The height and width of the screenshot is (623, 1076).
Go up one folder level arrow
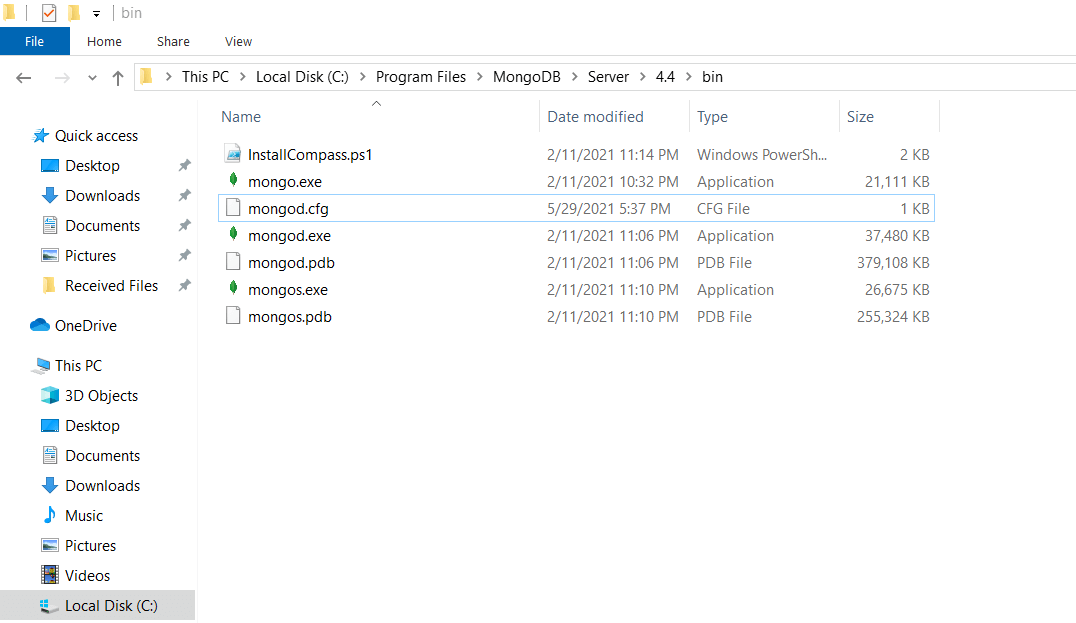pos(118,78)
